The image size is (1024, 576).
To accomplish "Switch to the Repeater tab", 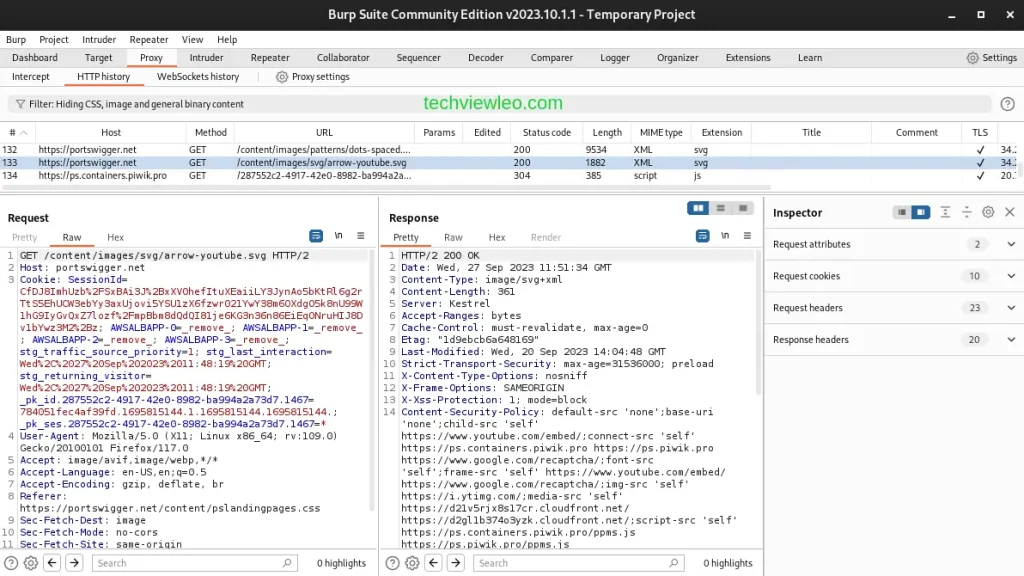I will [270, 58].
